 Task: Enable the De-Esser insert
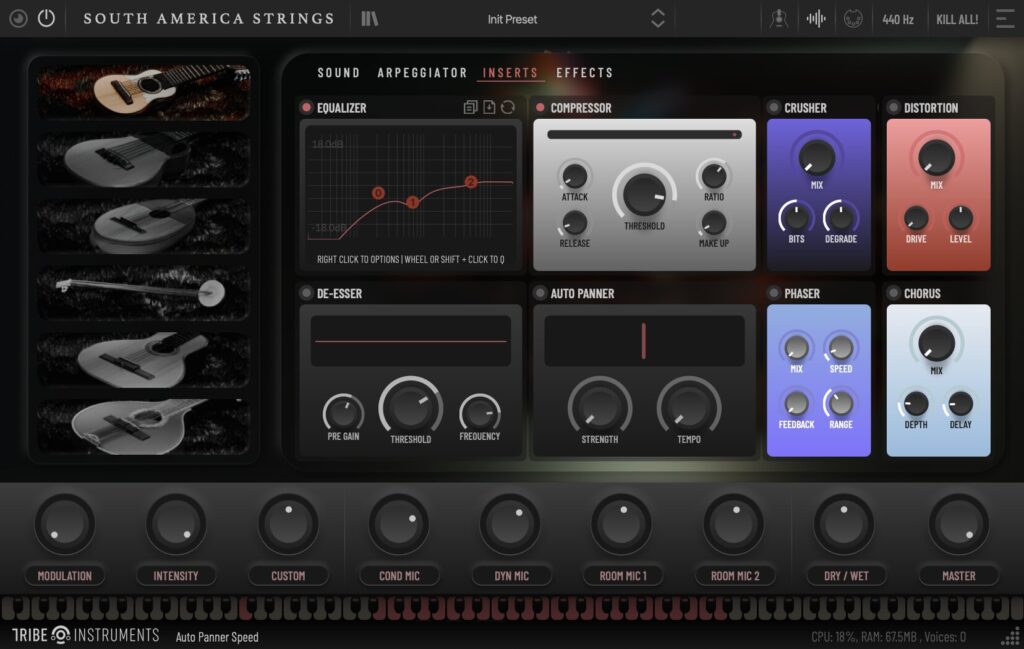[306, 293]
